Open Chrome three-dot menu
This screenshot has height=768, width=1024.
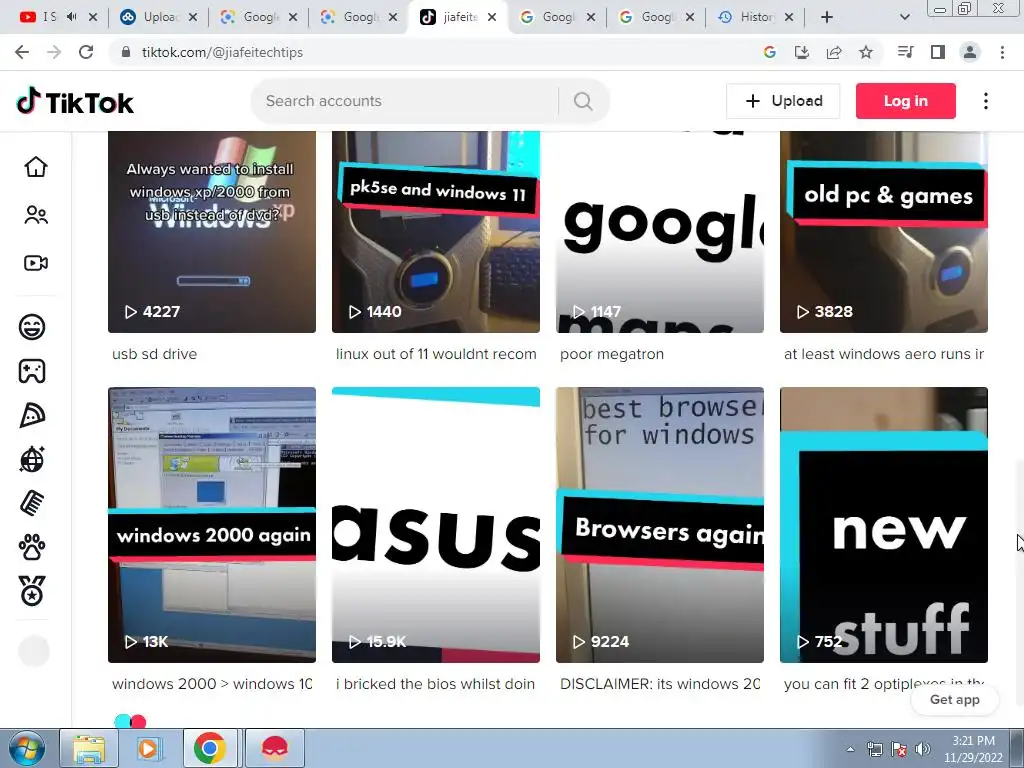[x=1002, y=52]
